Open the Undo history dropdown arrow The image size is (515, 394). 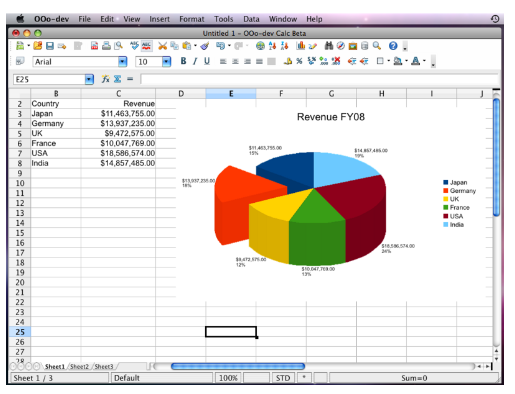pyautogui.click(x=229, y=46)
